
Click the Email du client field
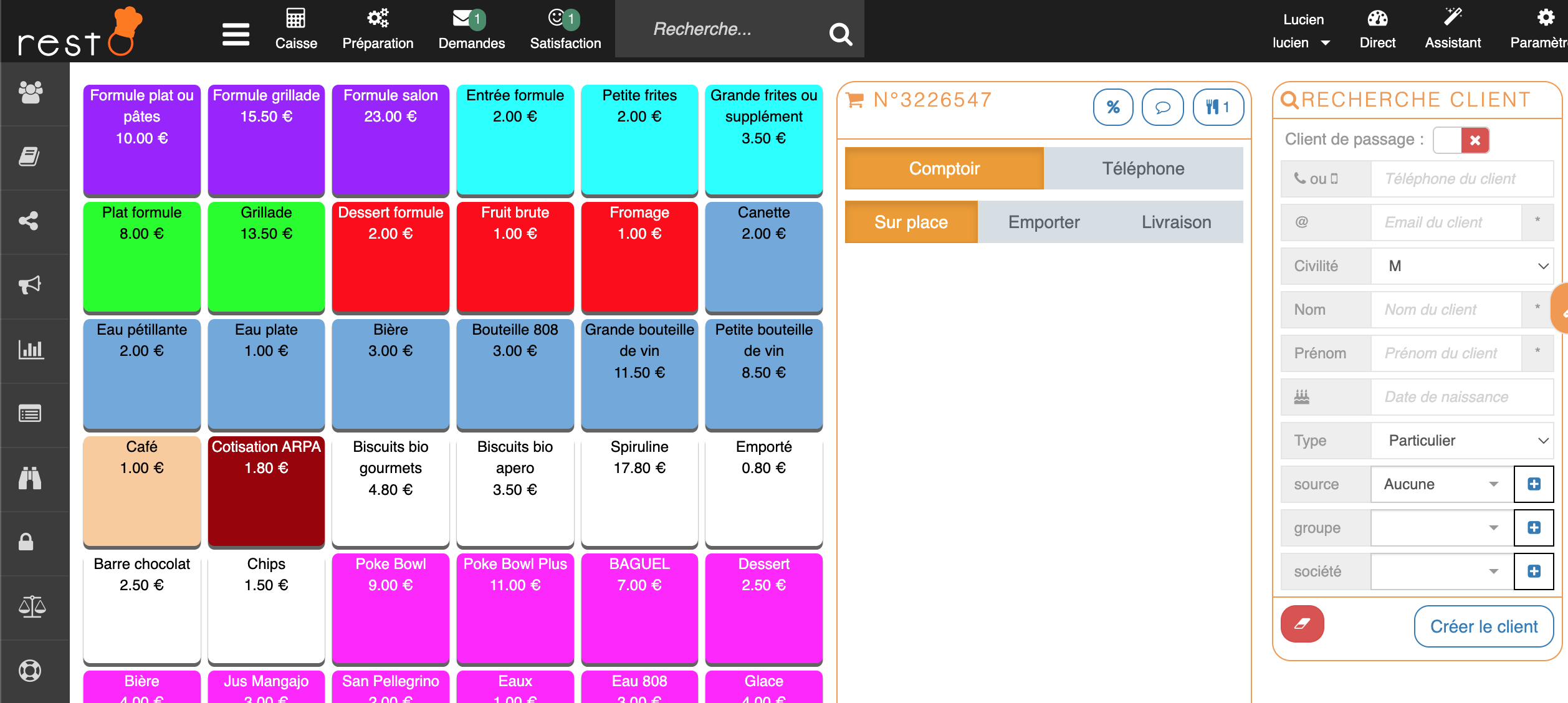[x=1445, y=222]
